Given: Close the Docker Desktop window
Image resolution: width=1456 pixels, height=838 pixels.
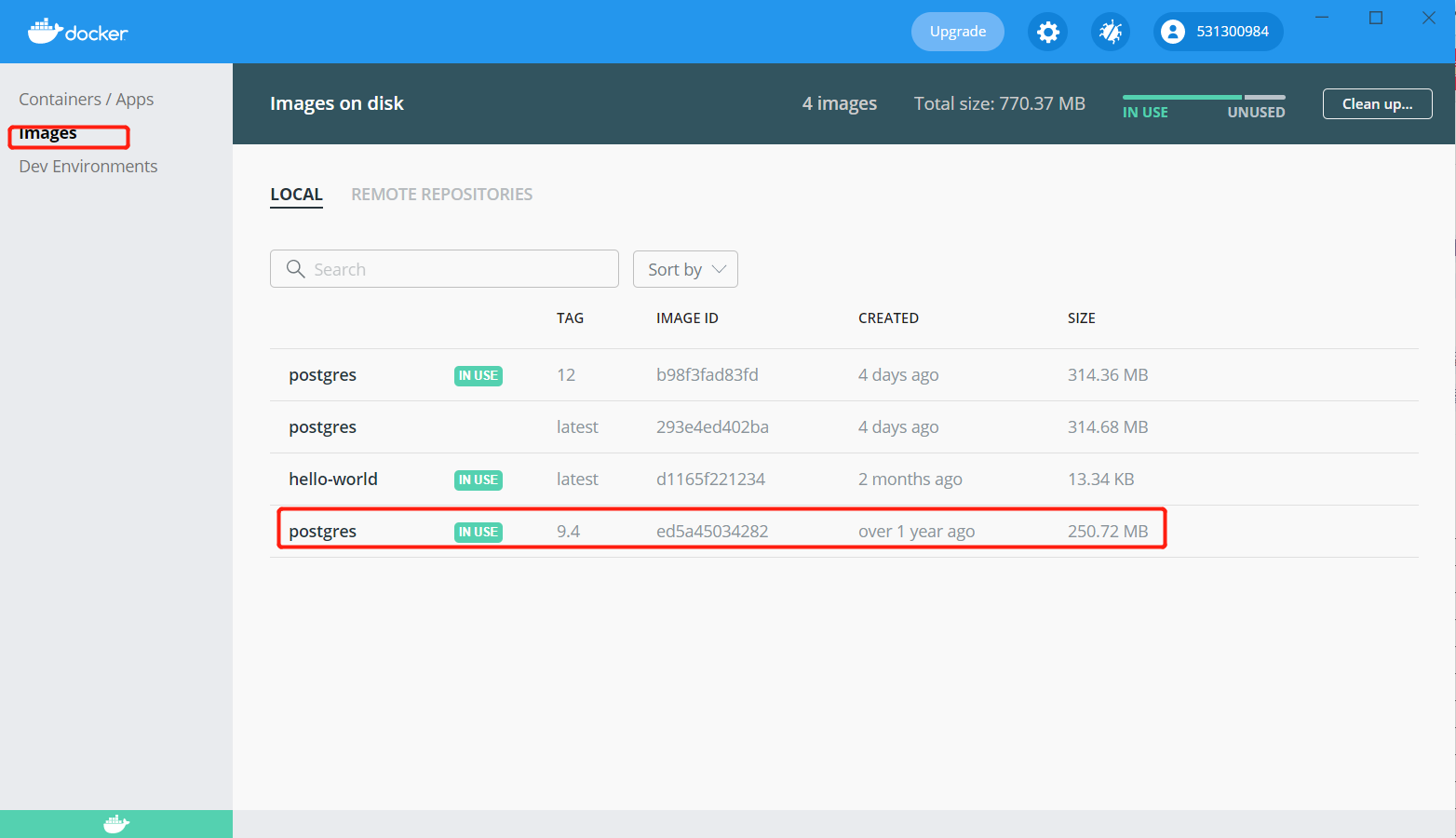Looking at the screenshot, I should tap(1429, 18).
